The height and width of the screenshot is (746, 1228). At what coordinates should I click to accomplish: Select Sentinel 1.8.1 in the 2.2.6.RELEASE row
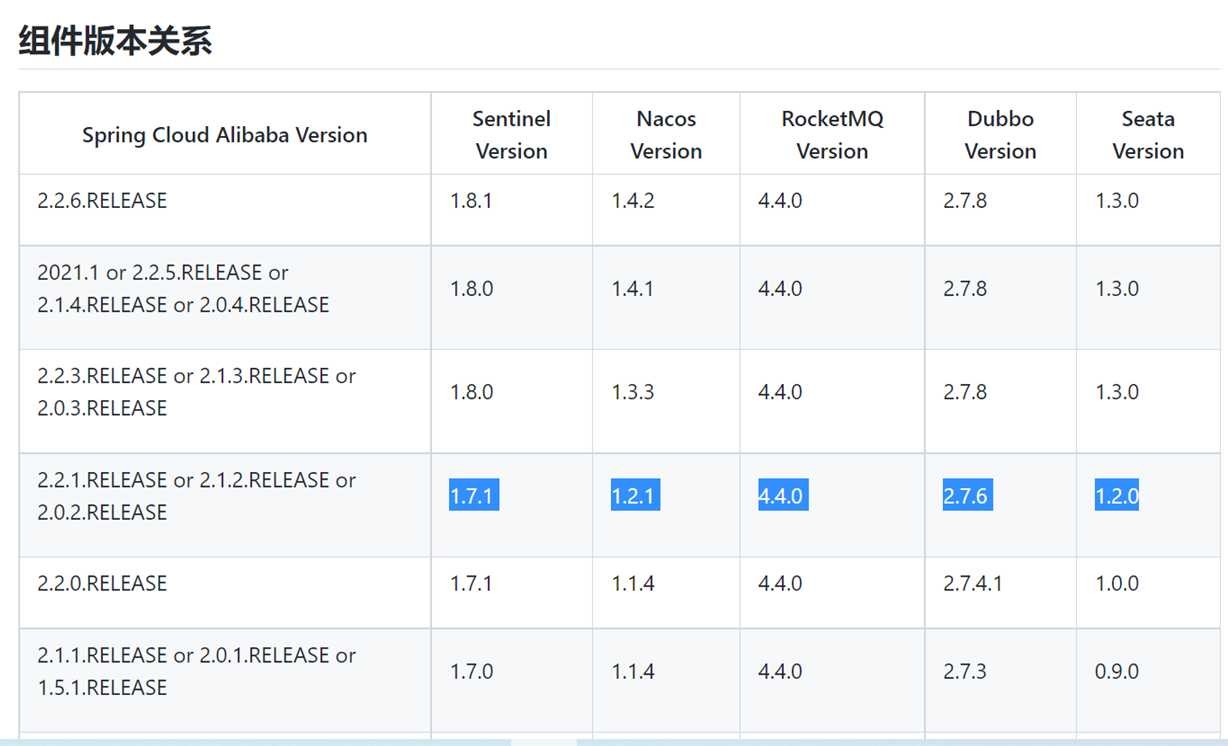point(471,201)
